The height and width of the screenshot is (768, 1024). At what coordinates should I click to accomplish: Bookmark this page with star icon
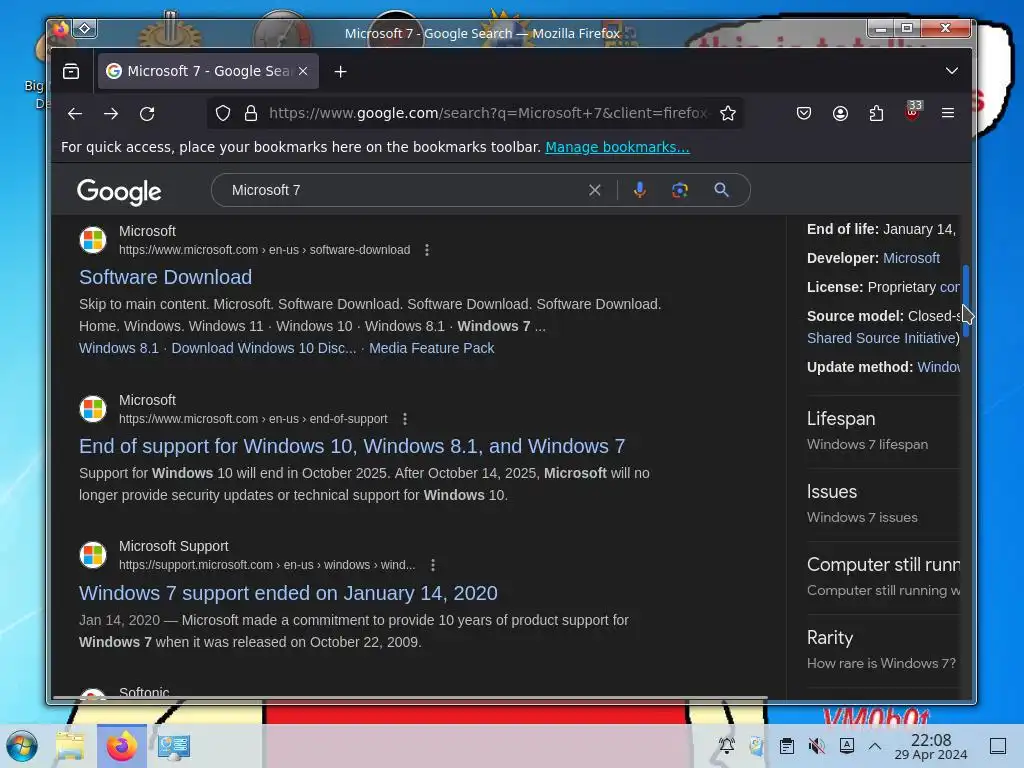pyautogui.click(x=728, y=114)
